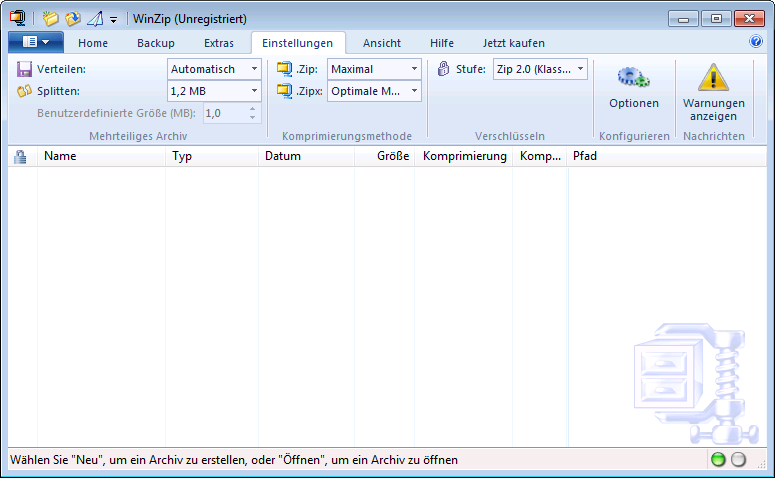Click the open archive folder icon in quick access toolbar
Screen dimensions: 775x478
pyautogui.click(x=73, y=18)
